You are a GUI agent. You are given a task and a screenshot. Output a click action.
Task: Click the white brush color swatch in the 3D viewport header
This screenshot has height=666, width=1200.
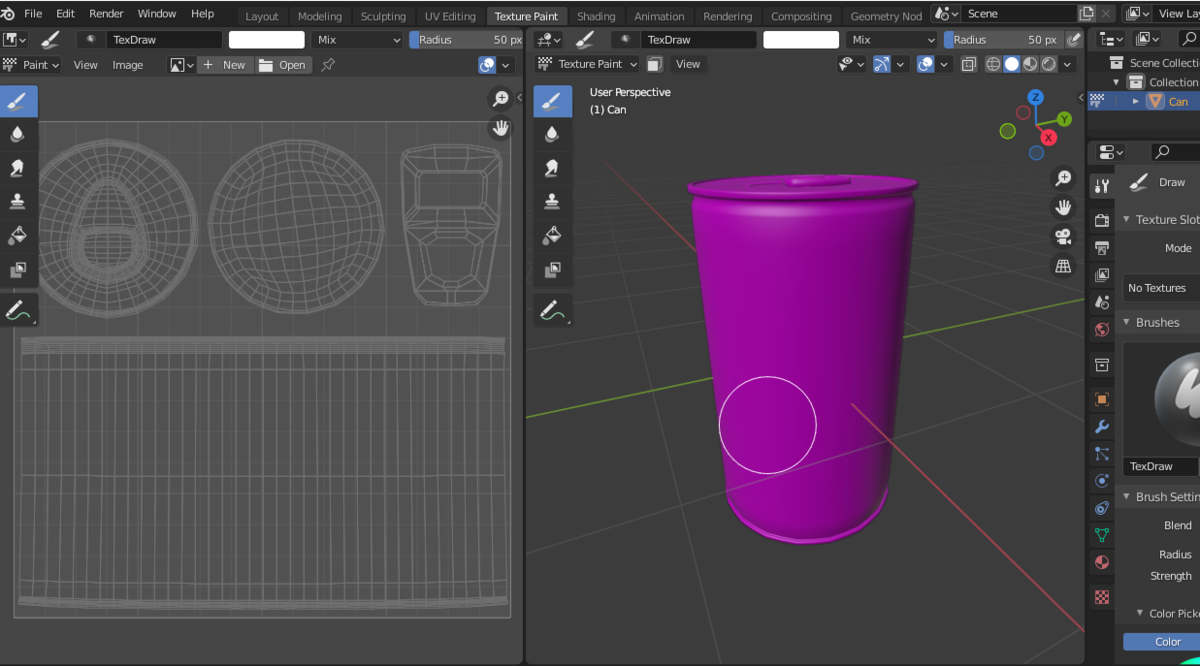point(800,40)
